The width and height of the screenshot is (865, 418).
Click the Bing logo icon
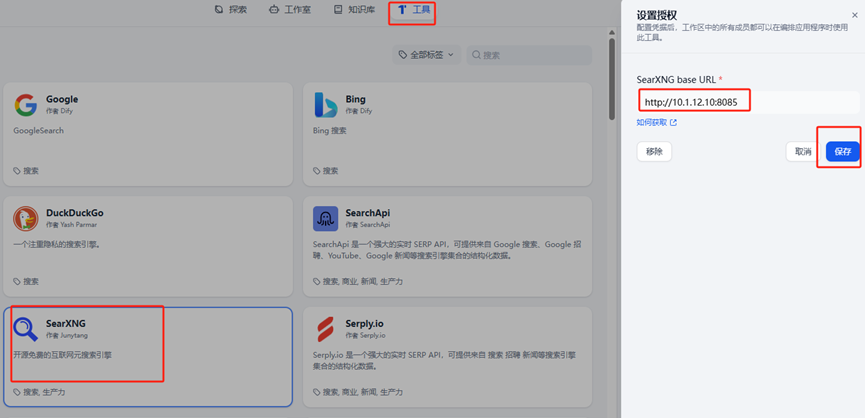pyautogui.click(x=325, y=105)
